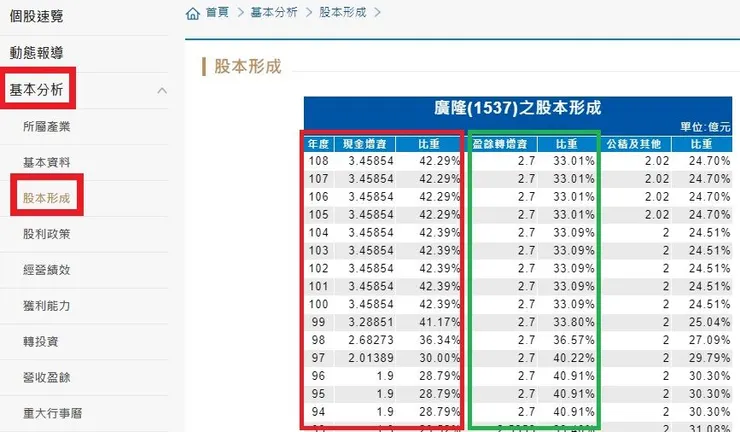Click 36.34% in year 98 row
Image resolution: width=740 pixels, height=432 pixels.
point(439,340)
